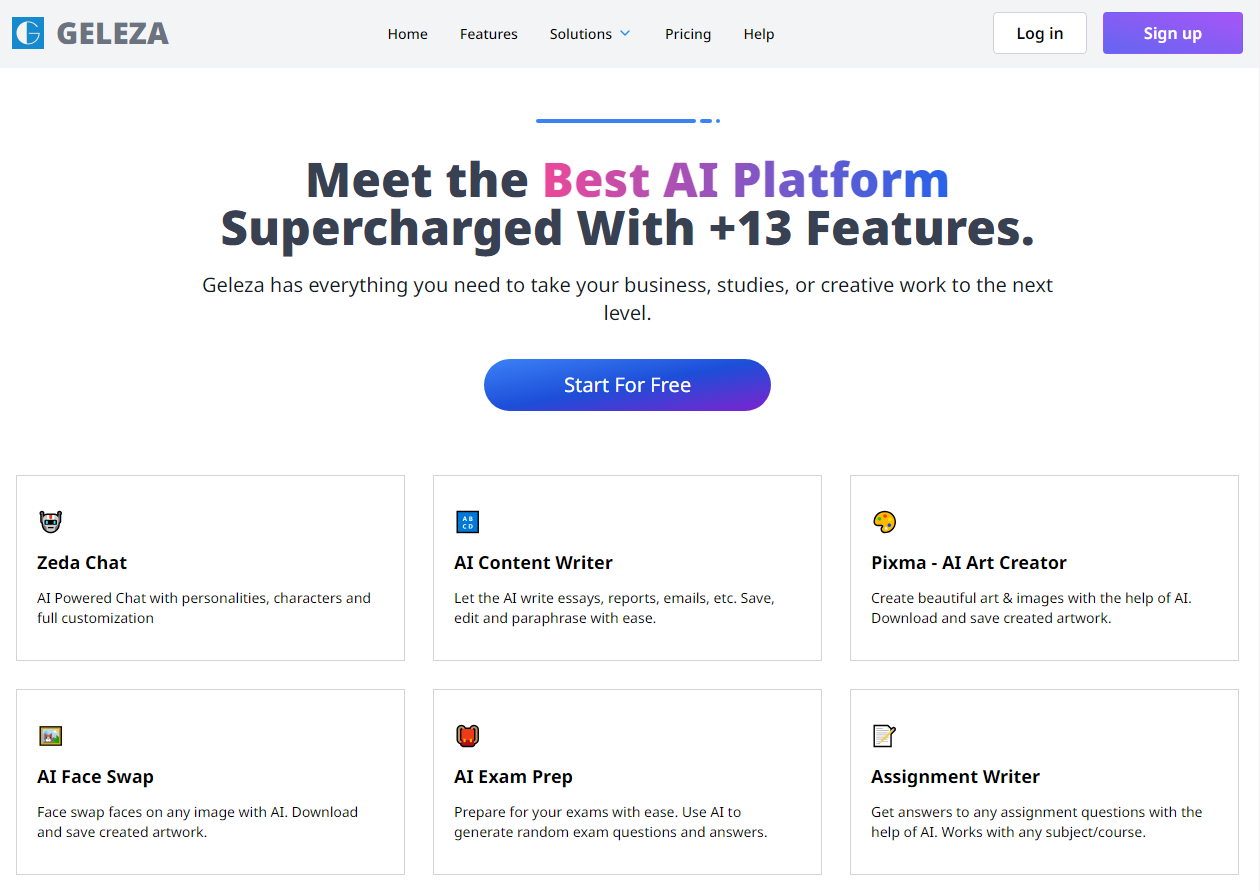This screenshot has width=1260, height=891.
Task: Open the Home menu item
Action: point(408,34)
